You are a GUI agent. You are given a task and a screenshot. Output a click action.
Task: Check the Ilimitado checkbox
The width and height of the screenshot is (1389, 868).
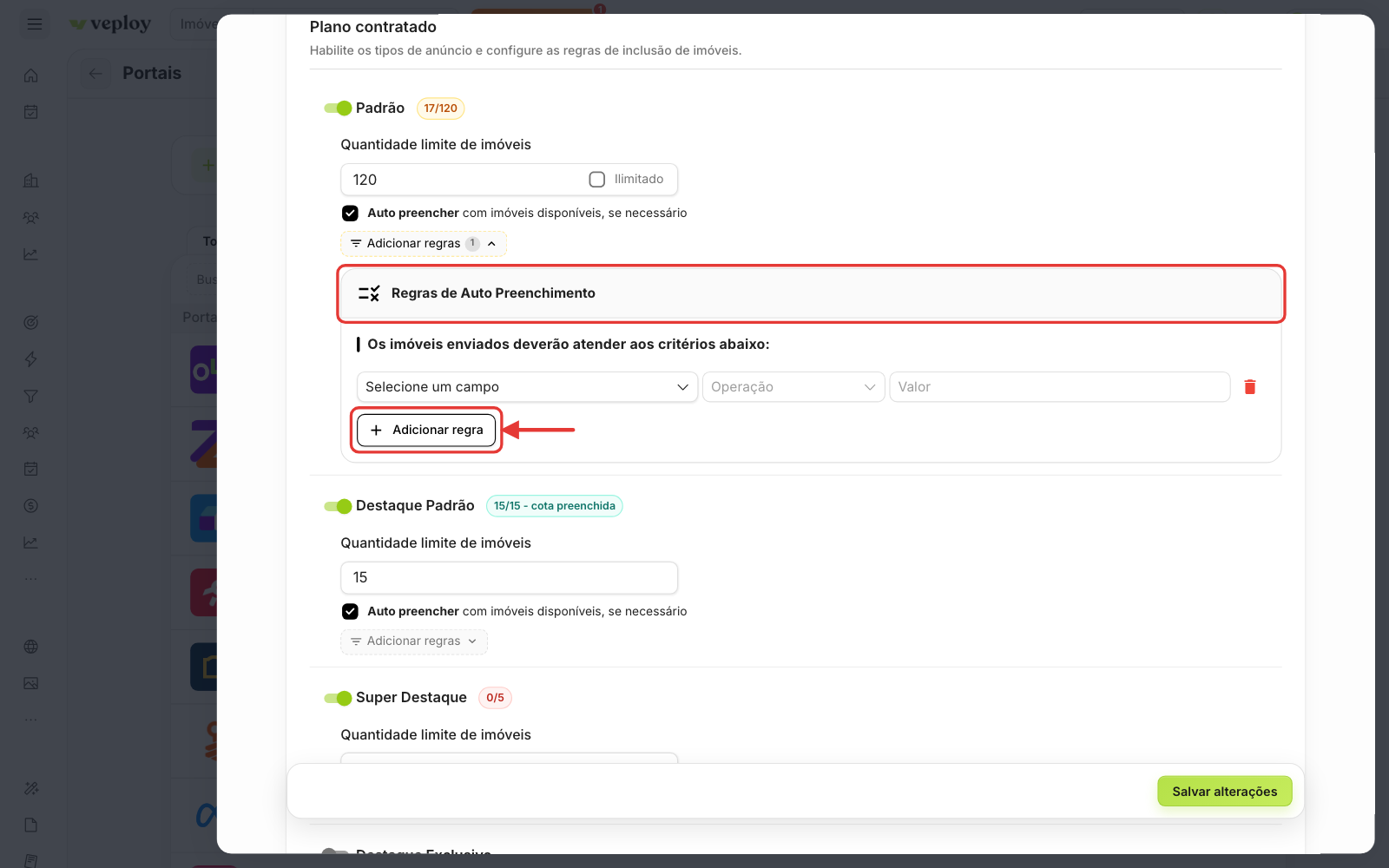pyautogui.click(x=597, y=180)
